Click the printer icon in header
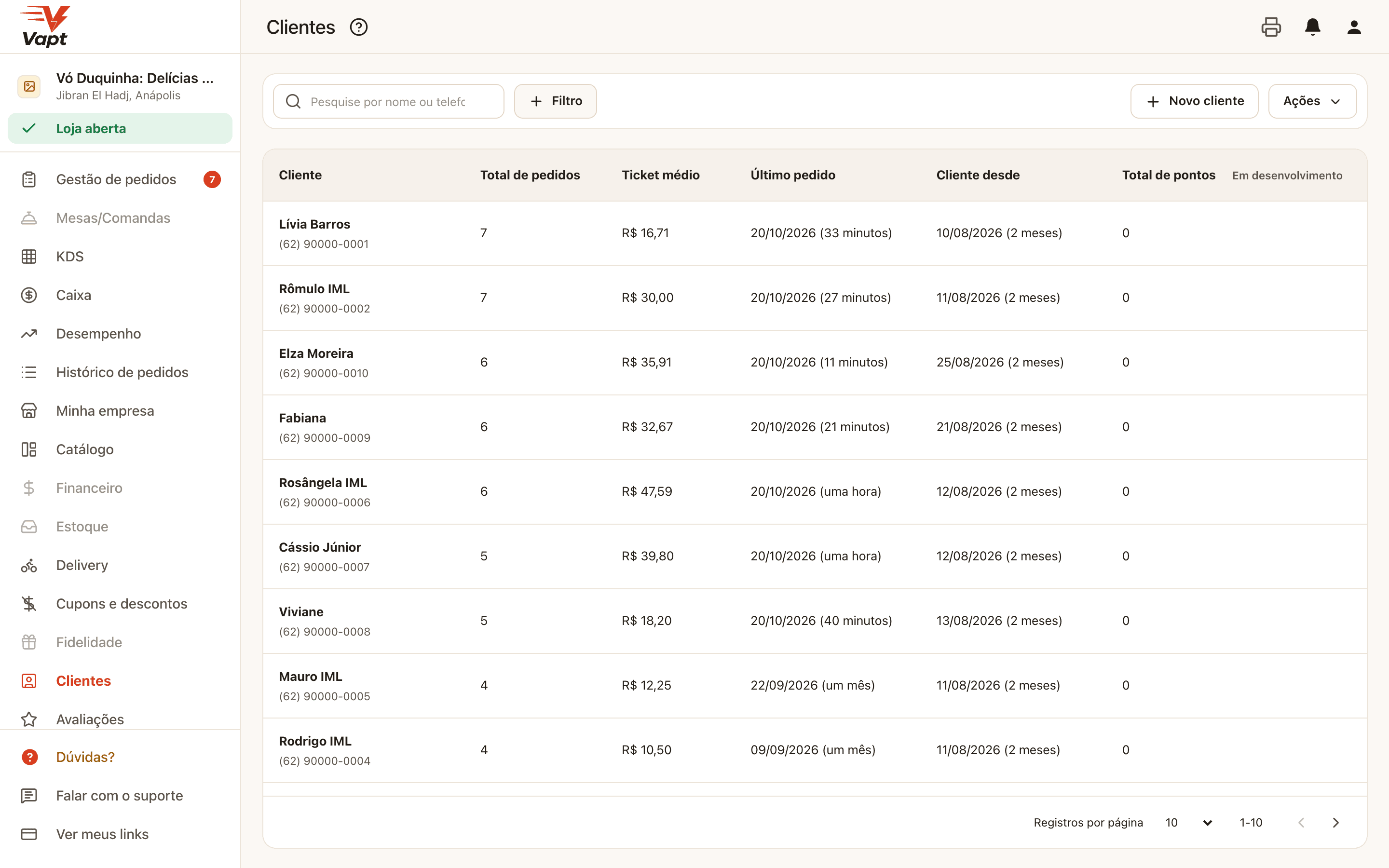This screenshot has width=1389, height=868. click(1271, 27)
